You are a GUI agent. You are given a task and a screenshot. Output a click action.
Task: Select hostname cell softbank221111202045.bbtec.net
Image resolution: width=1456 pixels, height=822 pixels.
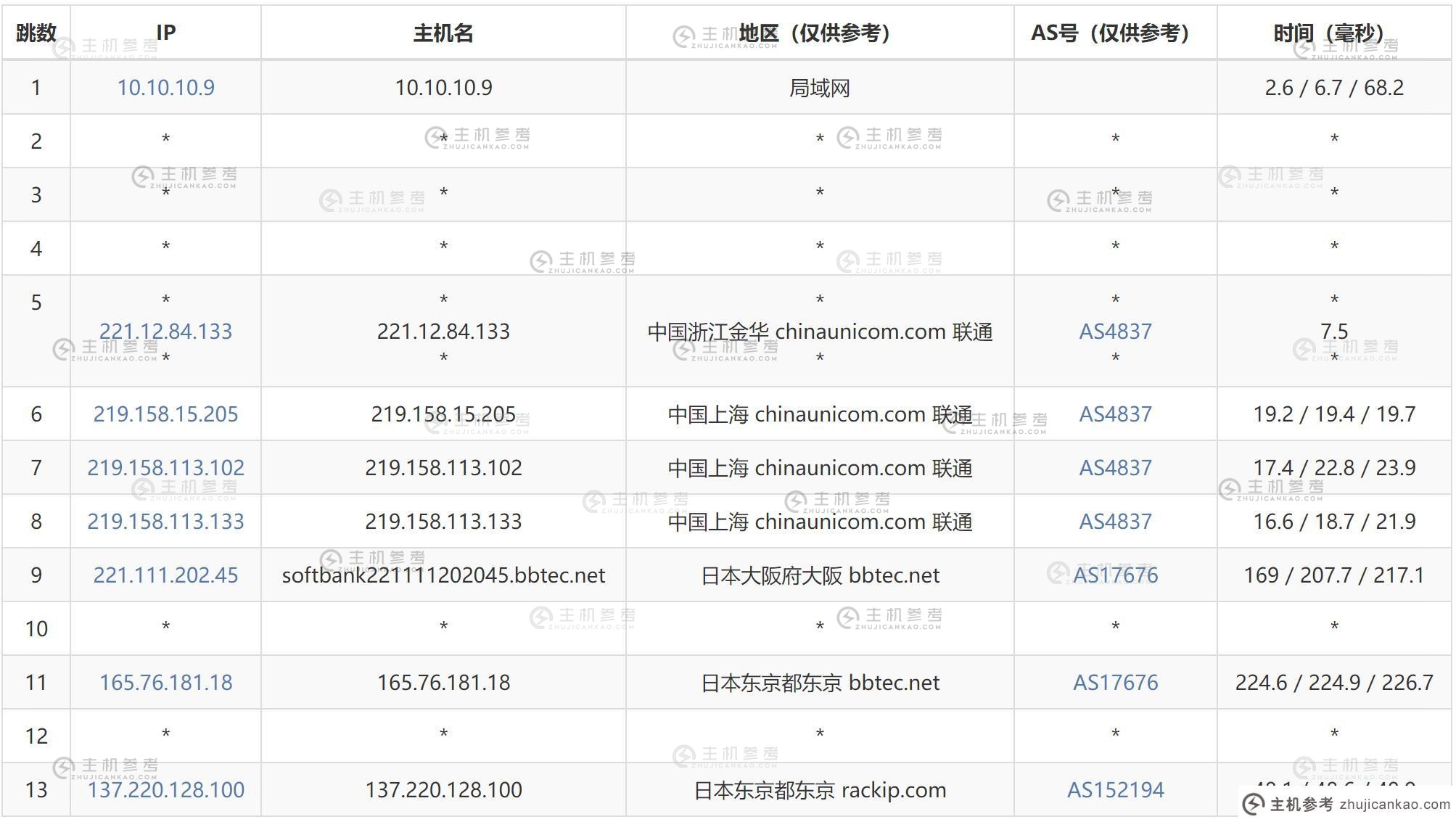443,575
